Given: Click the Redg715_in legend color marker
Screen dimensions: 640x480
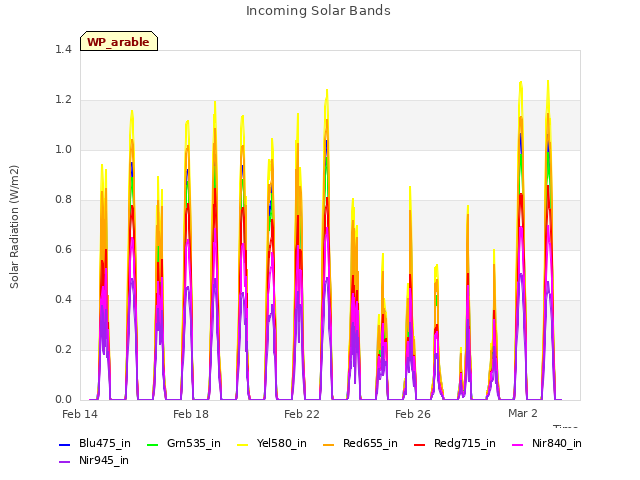Looking at the screenshot, I should (419, 444).
